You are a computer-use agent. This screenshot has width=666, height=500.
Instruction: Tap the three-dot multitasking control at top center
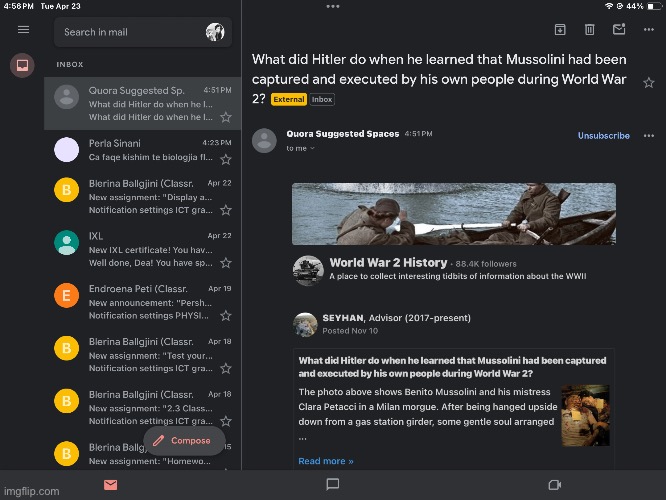(333, 6)
